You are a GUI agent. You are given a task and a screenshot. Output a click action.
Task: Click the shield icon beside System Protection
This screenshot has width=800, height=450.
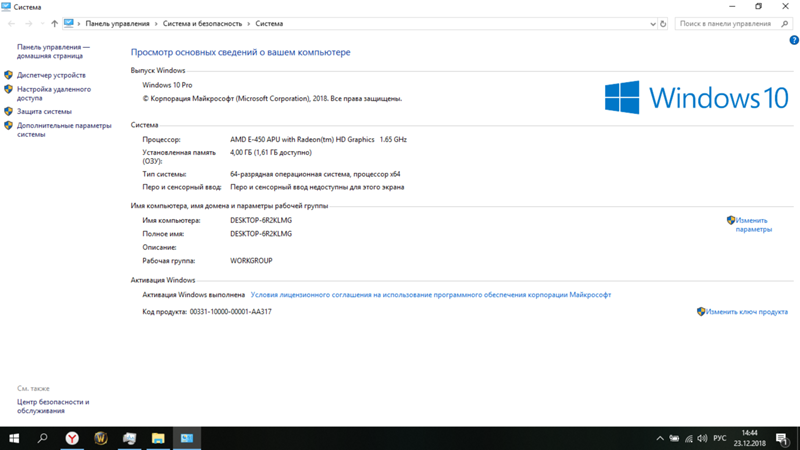8,111
